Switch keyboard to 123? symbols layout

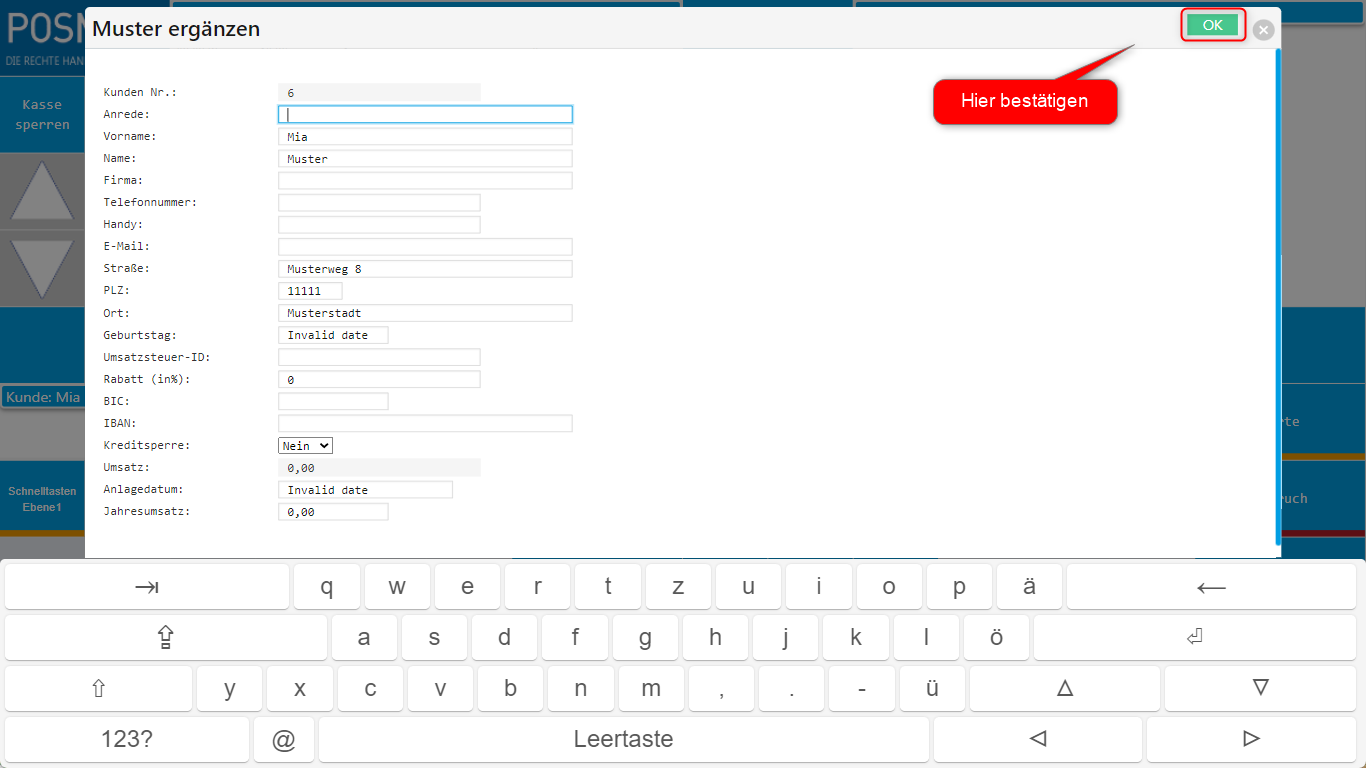tap(127, 740)
